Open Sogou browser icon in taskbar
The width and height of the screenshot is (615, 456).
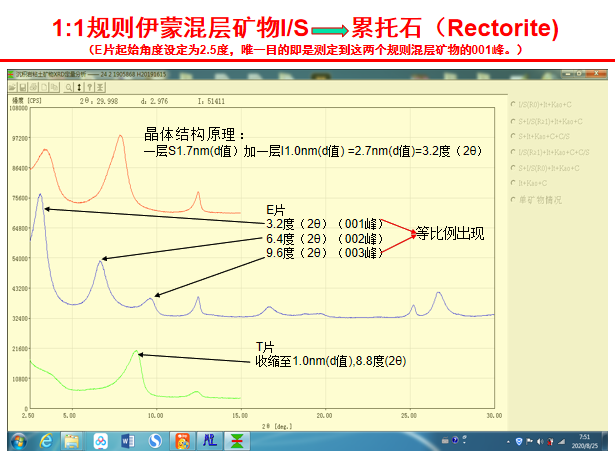coord(154,440)
